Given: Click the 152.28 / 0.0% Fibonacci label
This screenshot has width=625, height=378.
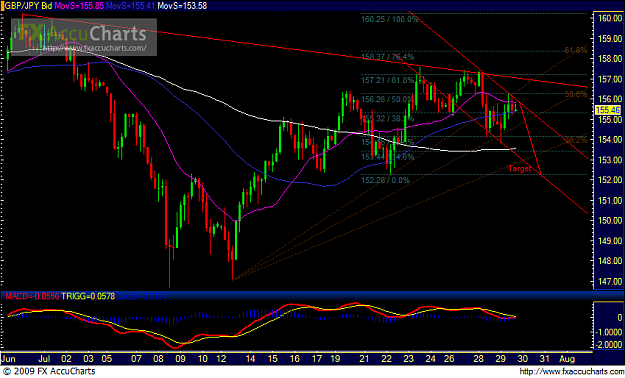Looking at the screenshot, I should (x=385, y=180).
